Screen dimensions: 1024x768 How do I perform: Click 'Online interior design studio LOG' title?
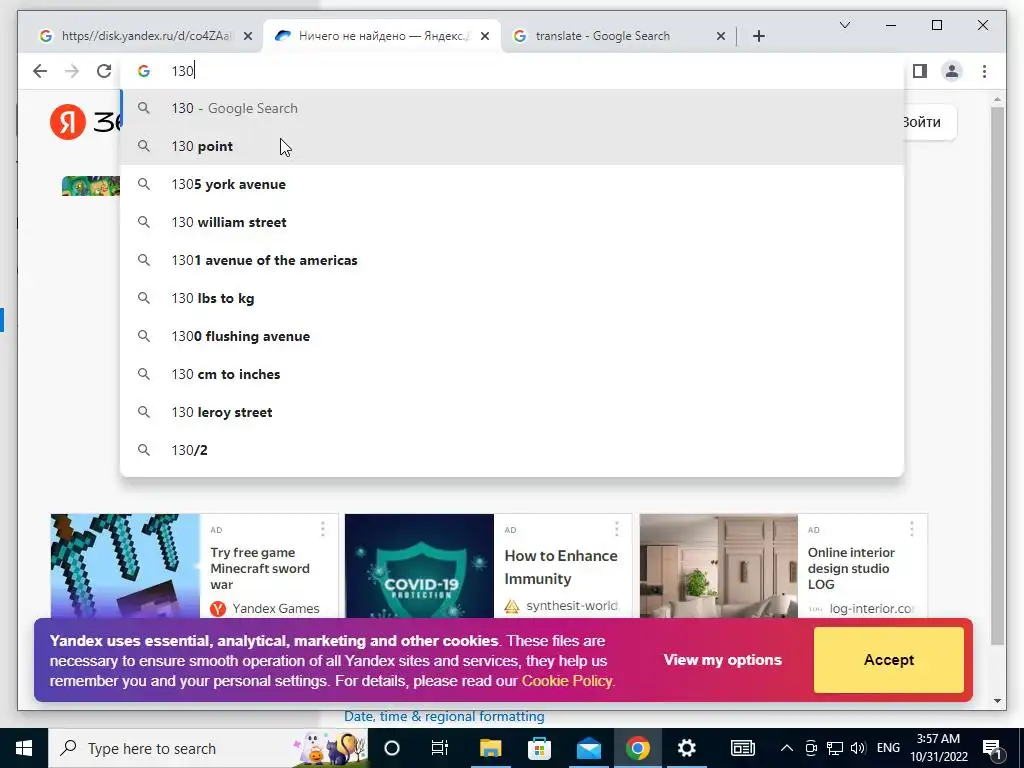(851, 568)
